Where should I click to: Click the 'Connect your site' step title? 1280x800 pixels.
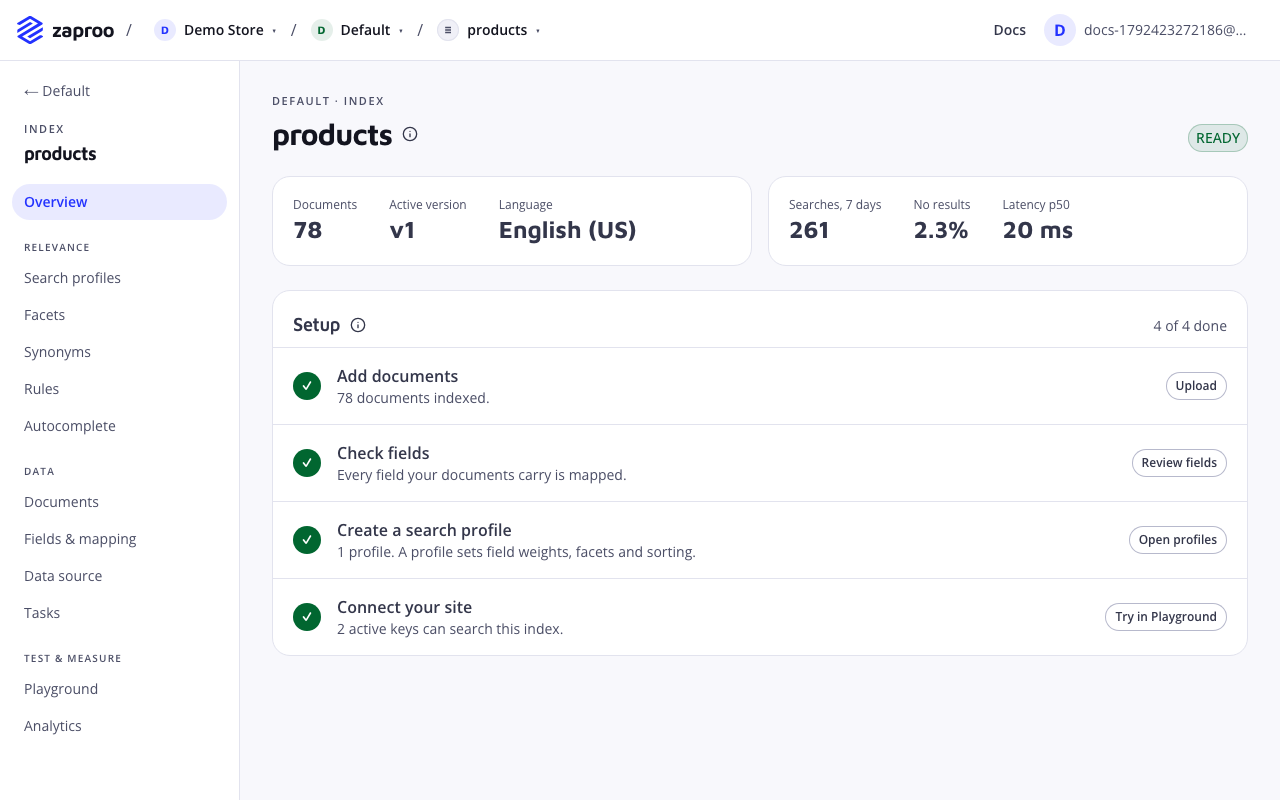[404, 607]
